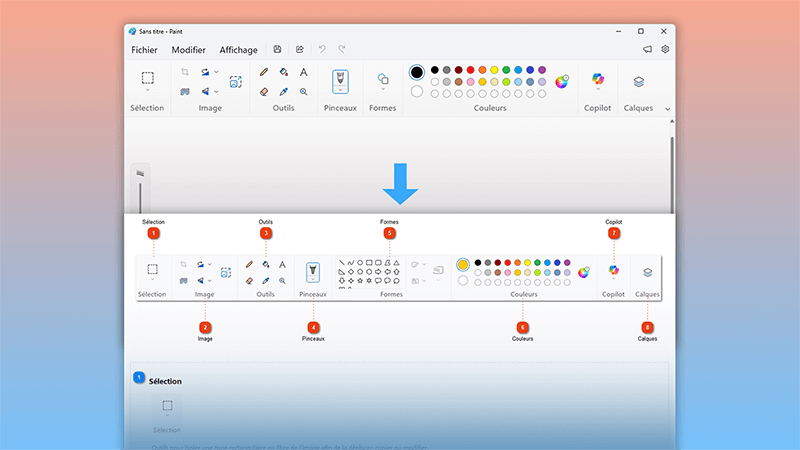Image resolution: width=800 pixels, height=450 pixels.
Task: Click the Share icon in the title menu row
Action: coord(300,49)
